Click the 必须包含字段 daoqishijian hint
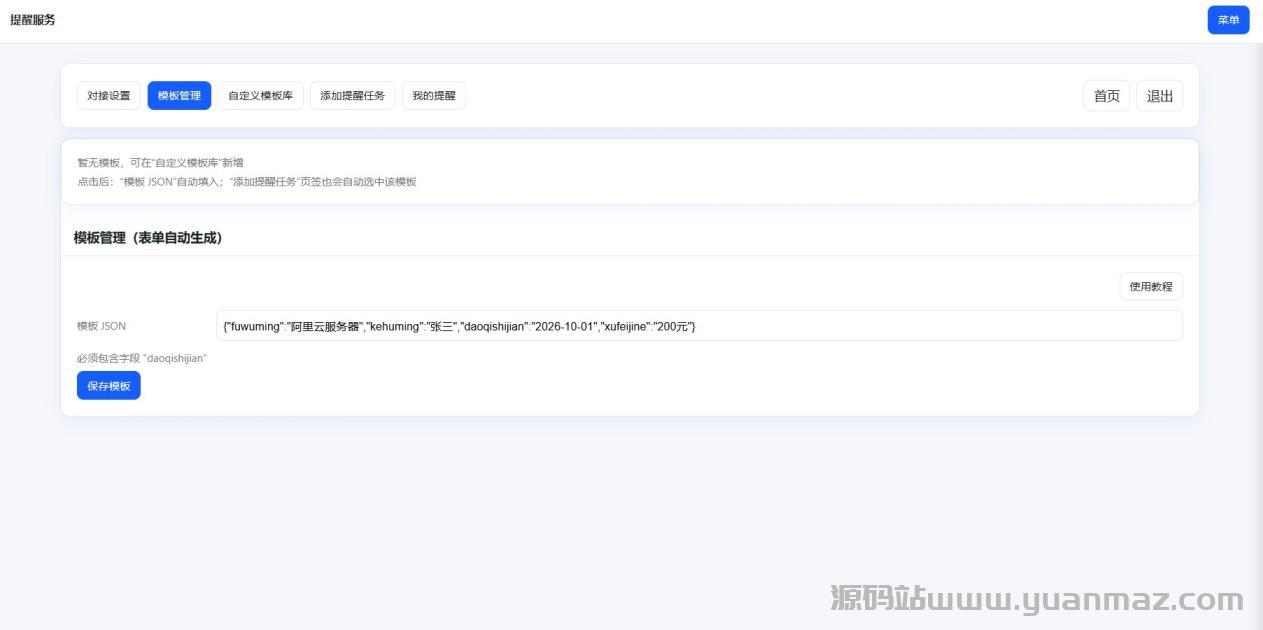Image resolution: width=1263 pixels, height=630 pixels. [142, 358]
